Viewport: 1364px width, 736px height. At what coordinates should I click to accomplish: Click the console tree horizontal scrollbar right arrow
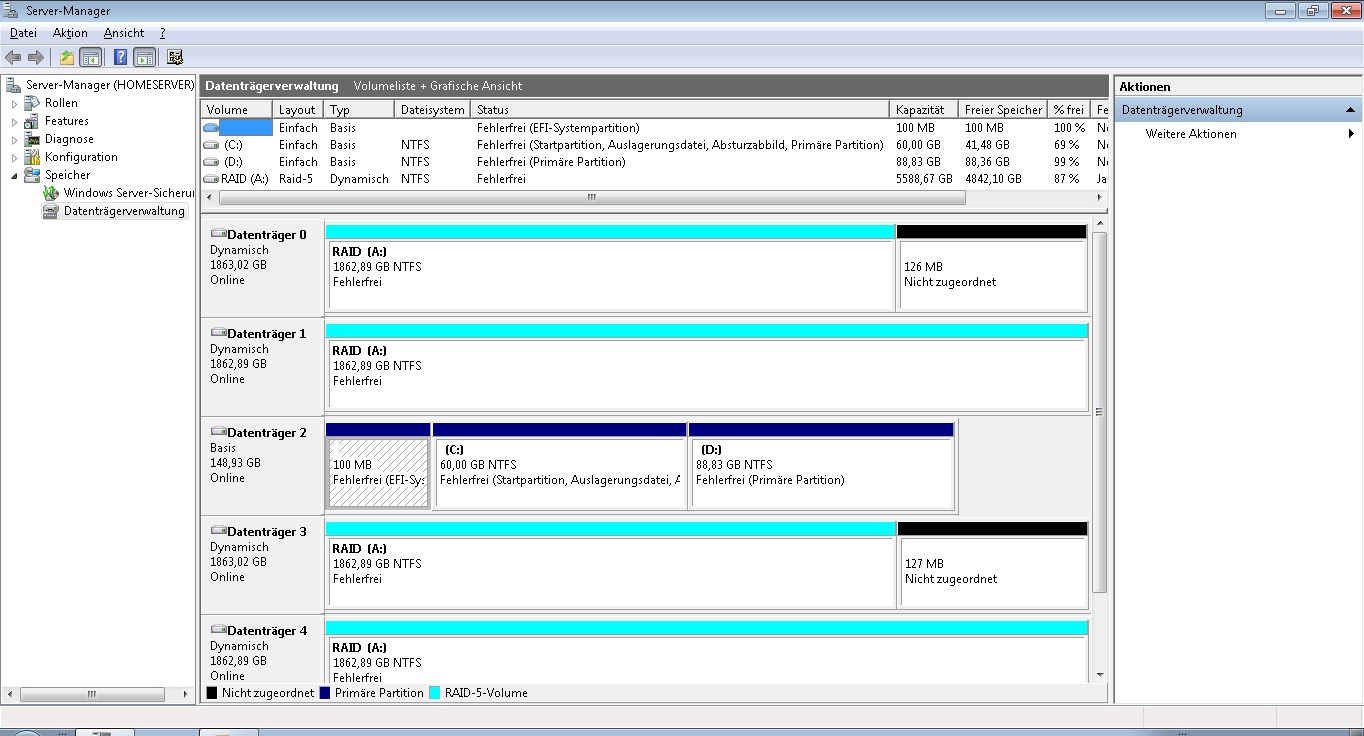click(186, 694)
